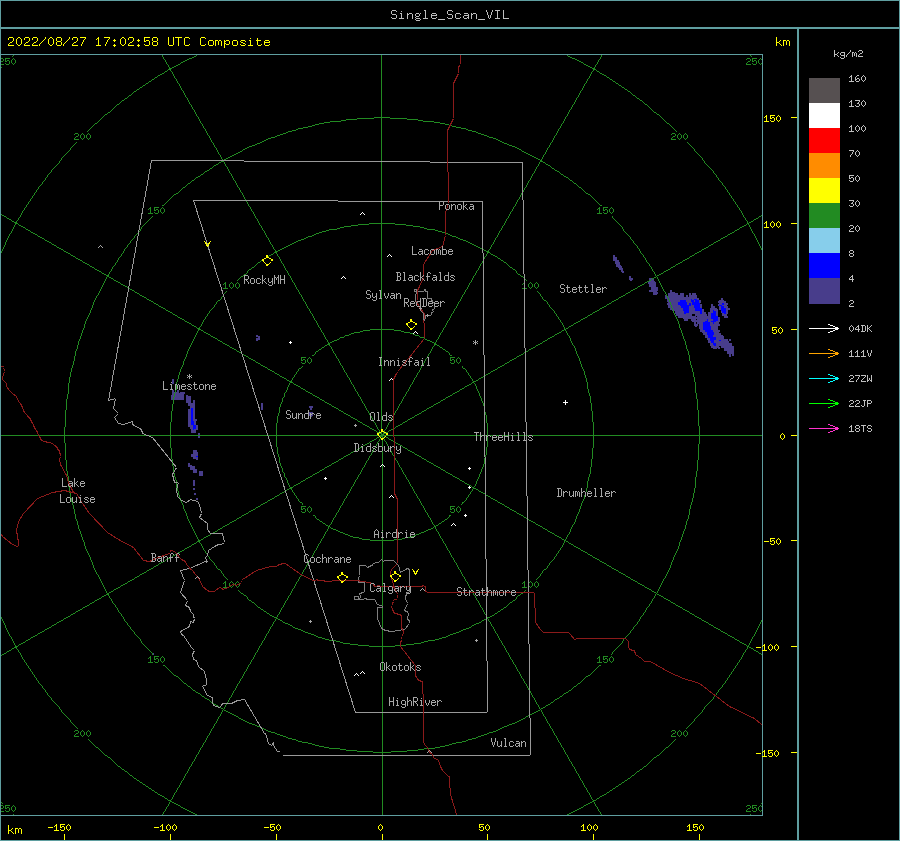
Task: Click the RedDeer city label
Action: (424, 303)
